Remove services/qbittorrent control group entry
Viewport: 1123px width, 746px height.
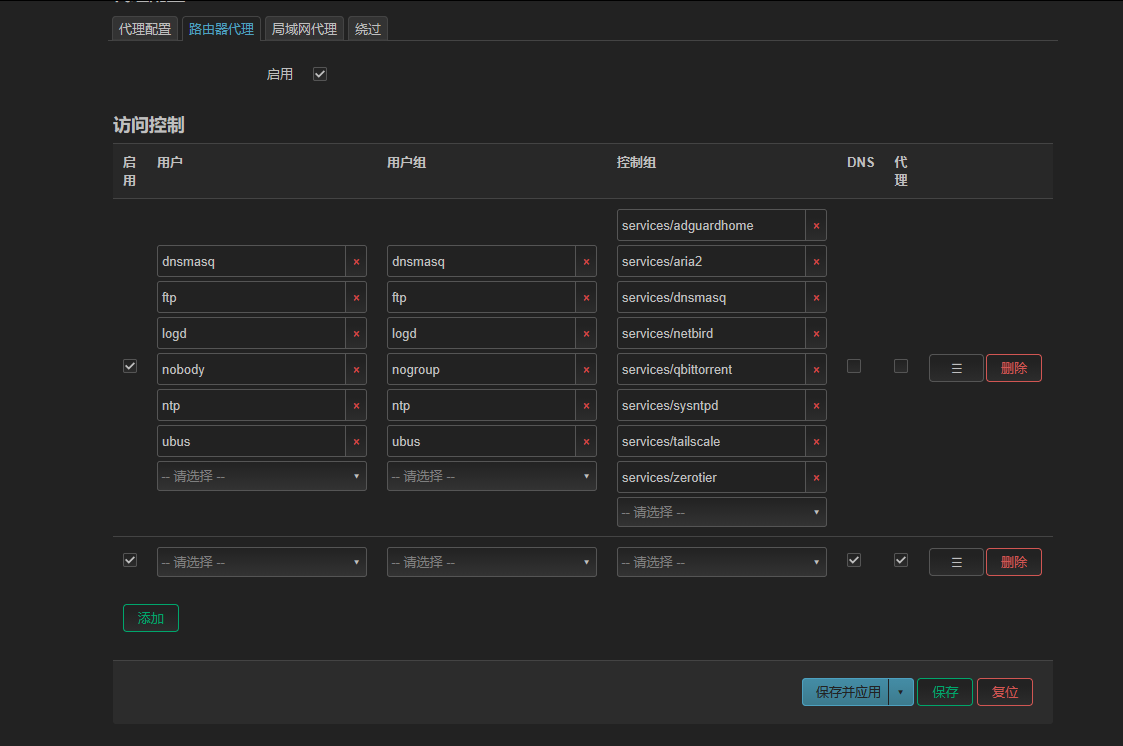[x=816, y=369]
